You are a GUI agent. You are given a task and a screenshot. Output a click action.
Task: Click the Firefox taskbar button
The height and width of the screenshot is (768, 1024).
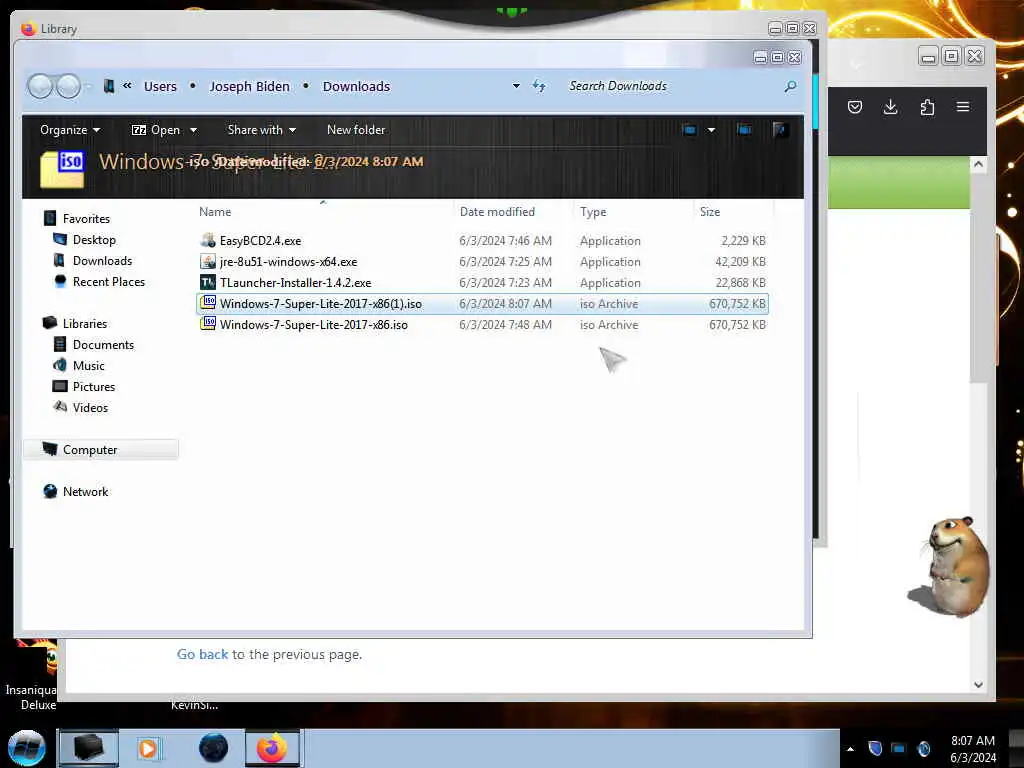pyautogui.click(x=272, y=748)
